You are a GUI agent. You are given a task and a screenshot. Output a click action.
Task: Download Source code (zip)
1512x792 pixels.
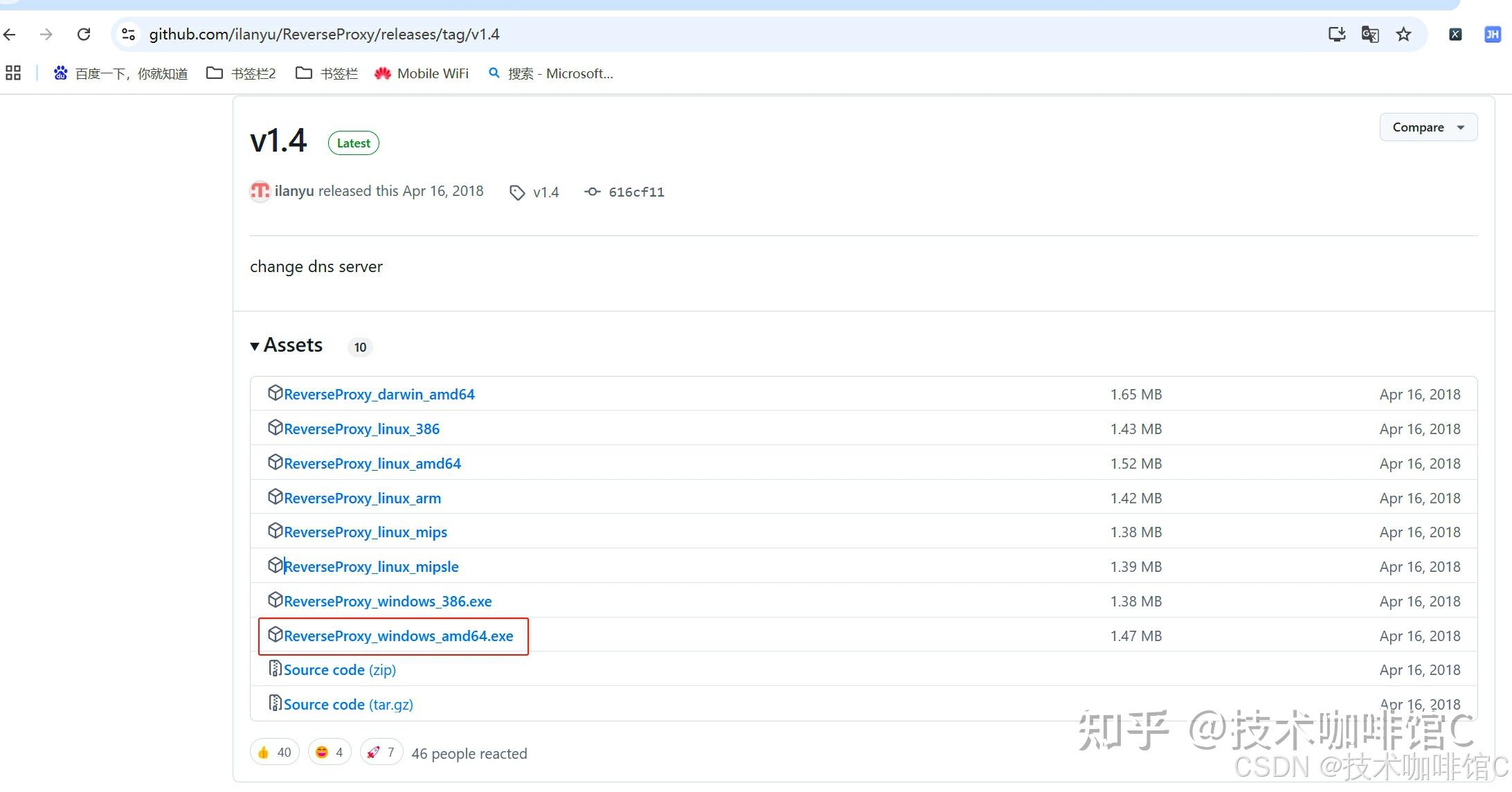[339, 670]
